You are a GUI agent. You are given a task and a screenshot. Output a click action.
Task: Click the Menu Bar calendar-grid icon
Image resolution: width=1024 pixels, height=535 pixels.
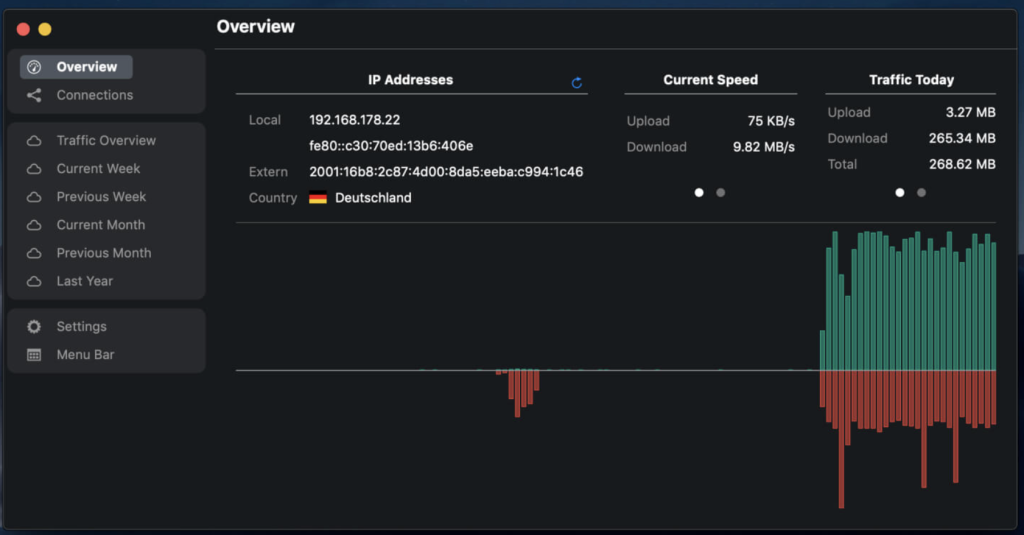point(34,355)
